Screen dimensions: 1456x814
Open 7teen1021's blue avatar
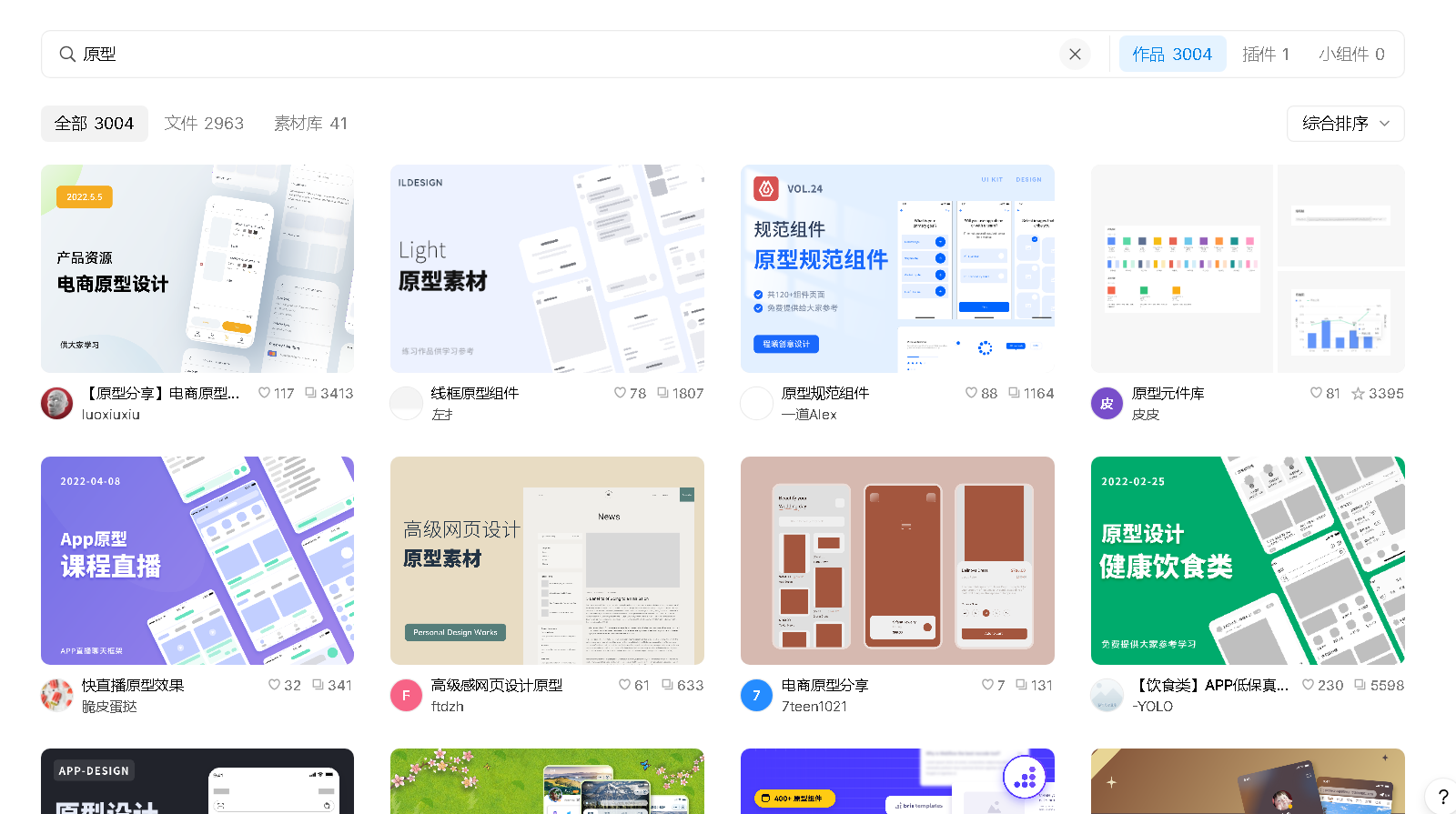pyautogui.click(x=756, y=695)
